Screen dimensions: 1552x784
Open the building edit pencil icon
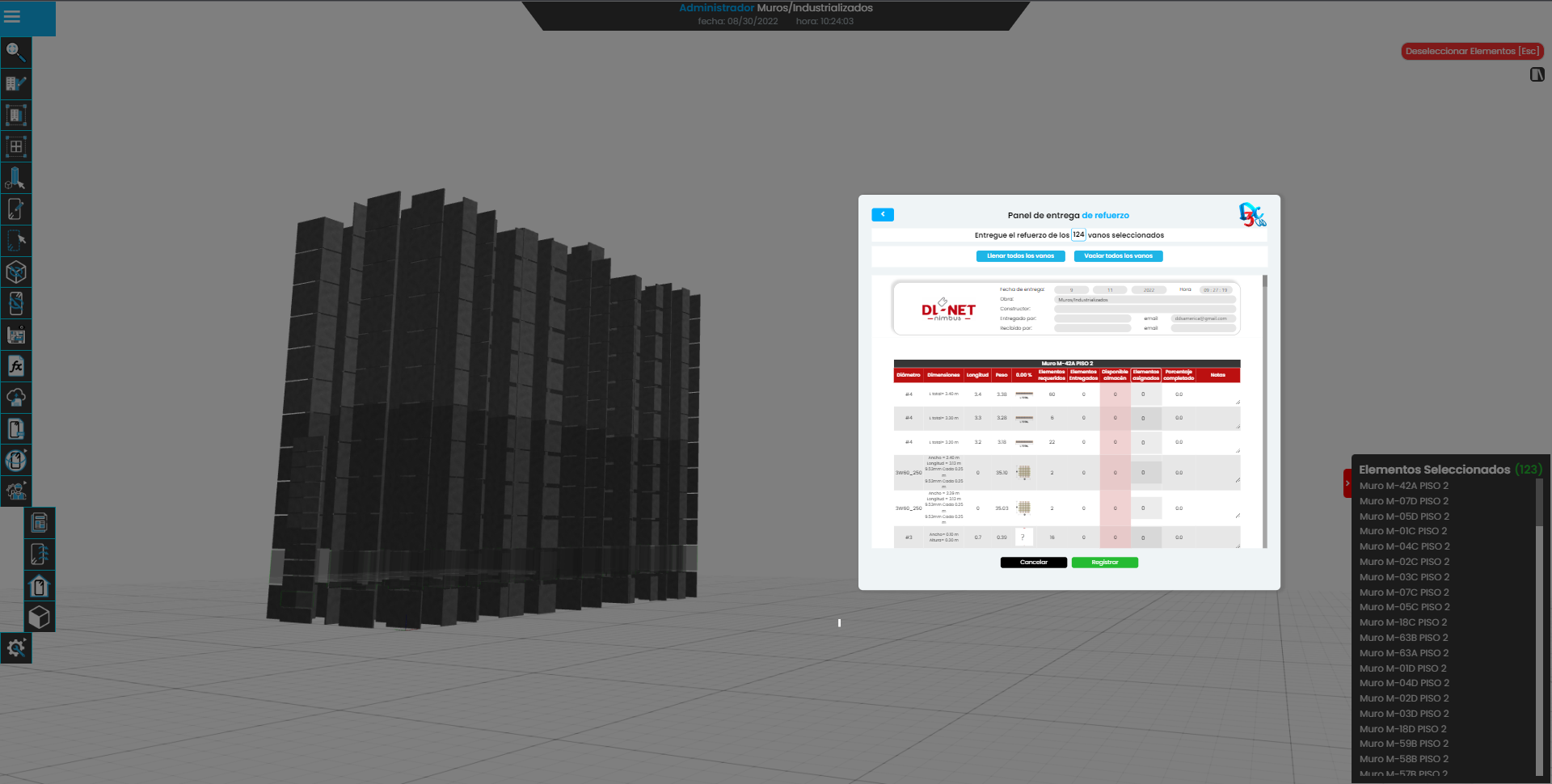16,84
